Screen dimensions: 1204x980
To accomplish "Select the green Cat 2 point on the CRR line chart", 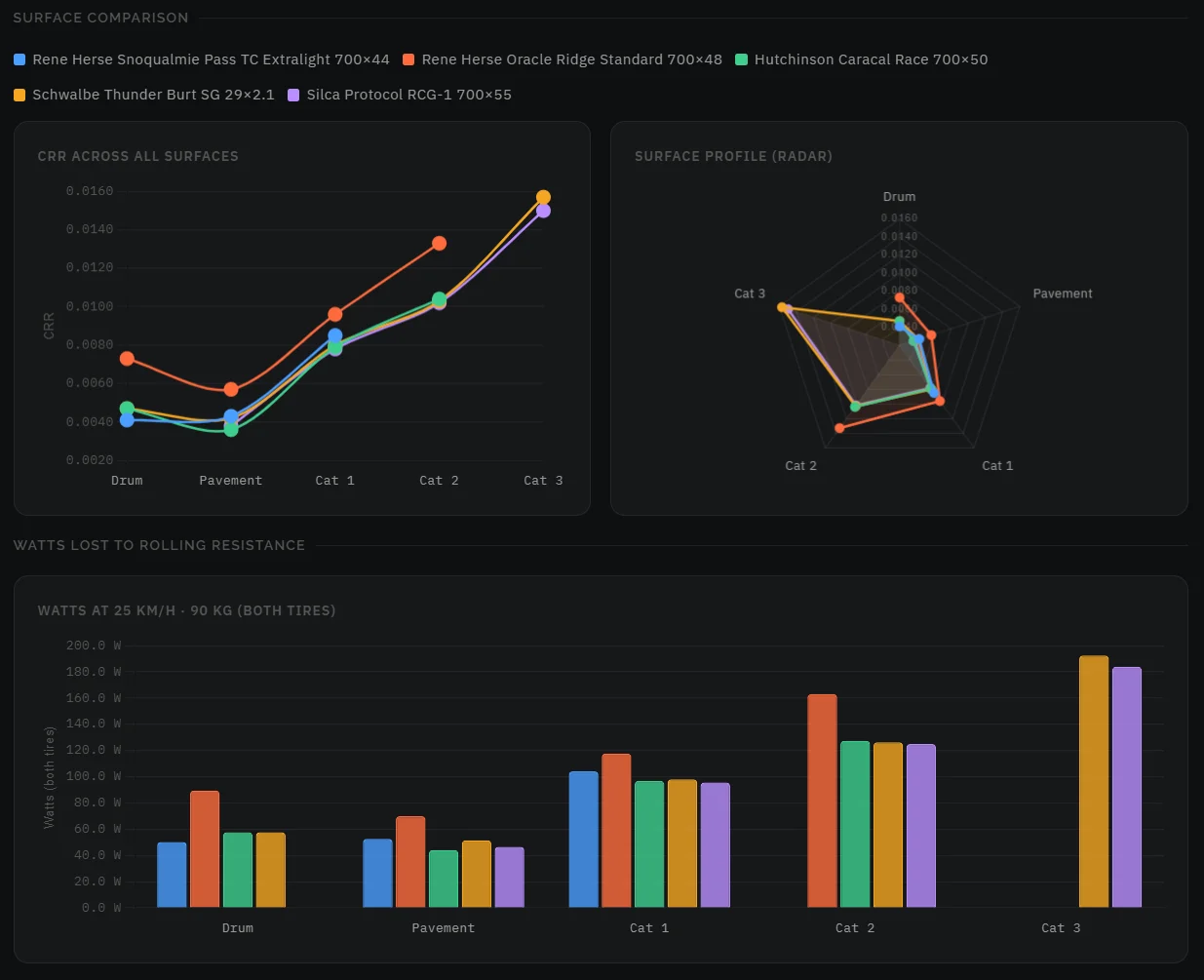I will click(440, 298).
